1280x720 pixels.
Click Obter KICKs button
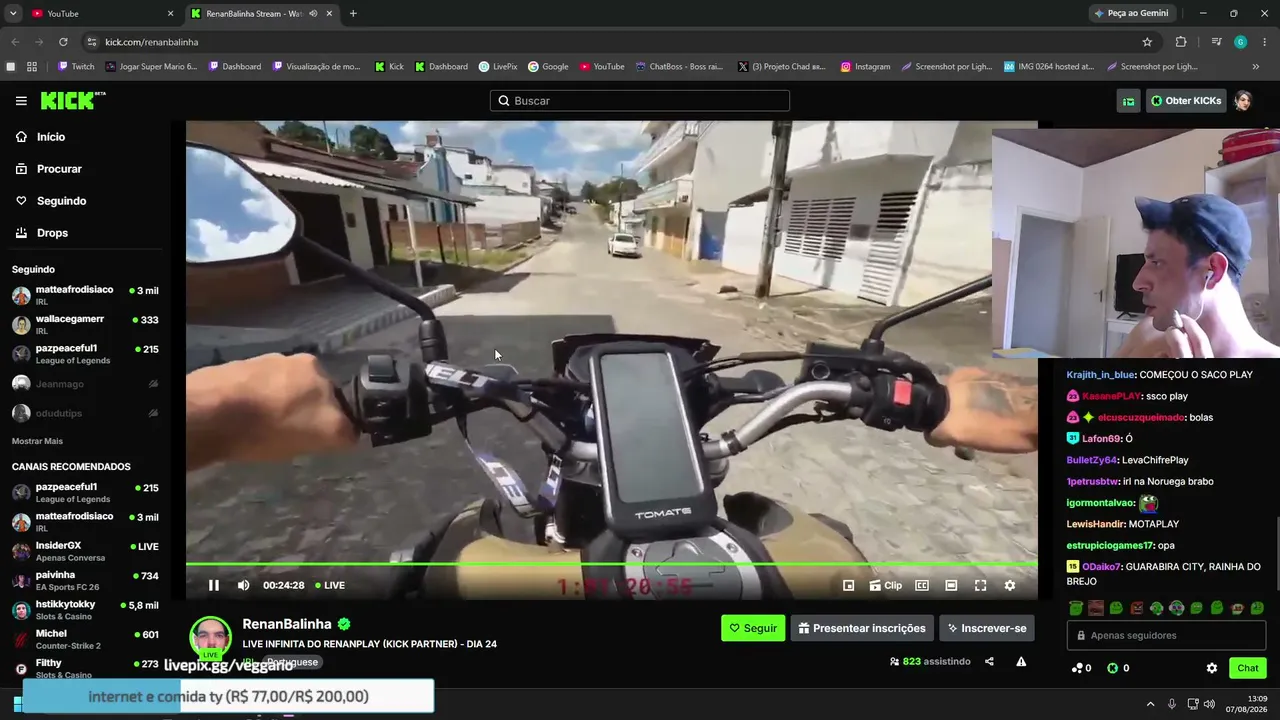pyautogui.click(x=1186, y=101)
